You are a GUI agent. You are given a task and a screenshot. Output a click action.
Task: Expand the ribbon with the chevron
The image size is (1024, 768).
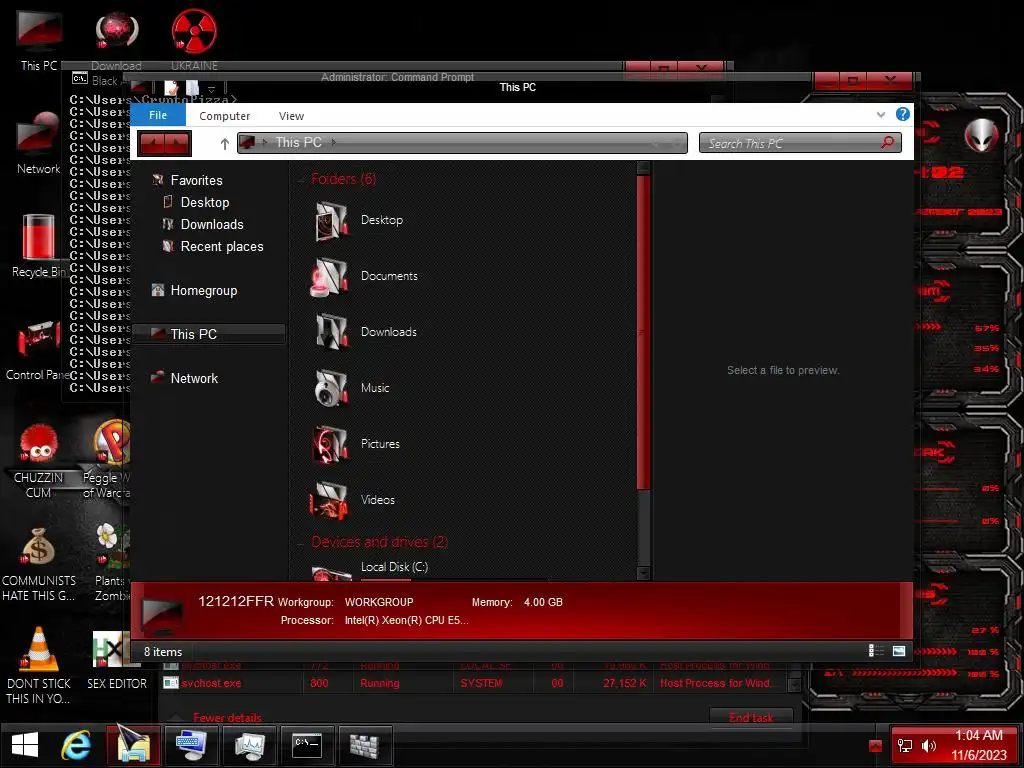[x=880, y=115]
